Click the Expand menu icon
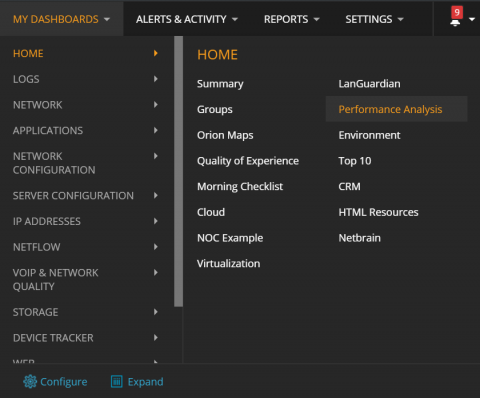The width and height of the screenshot is (480, 398). pyautogui.click(x=117, y=381)
